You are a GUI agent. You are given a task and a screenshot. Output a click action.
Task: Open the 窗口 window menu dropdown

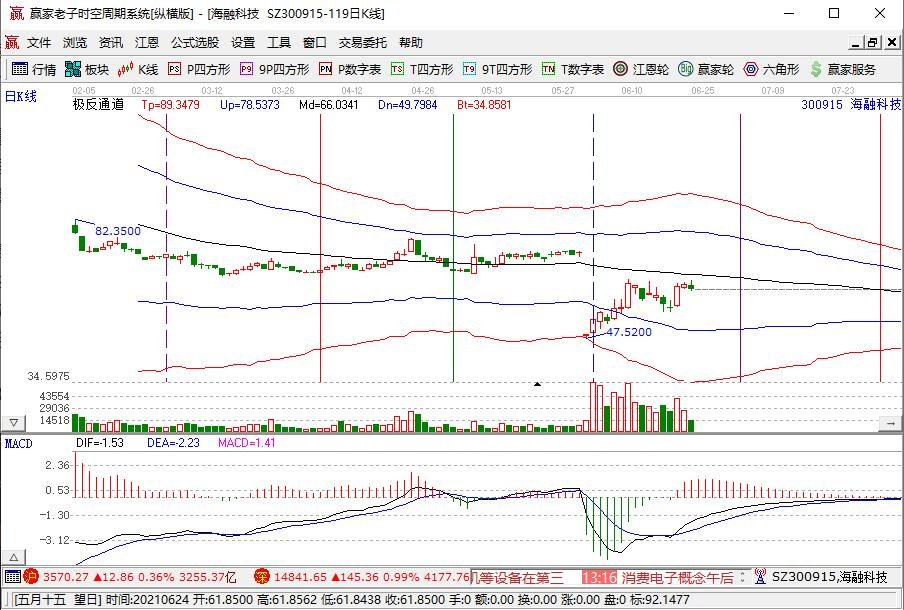pyautogui.click(x=313, y=42)
